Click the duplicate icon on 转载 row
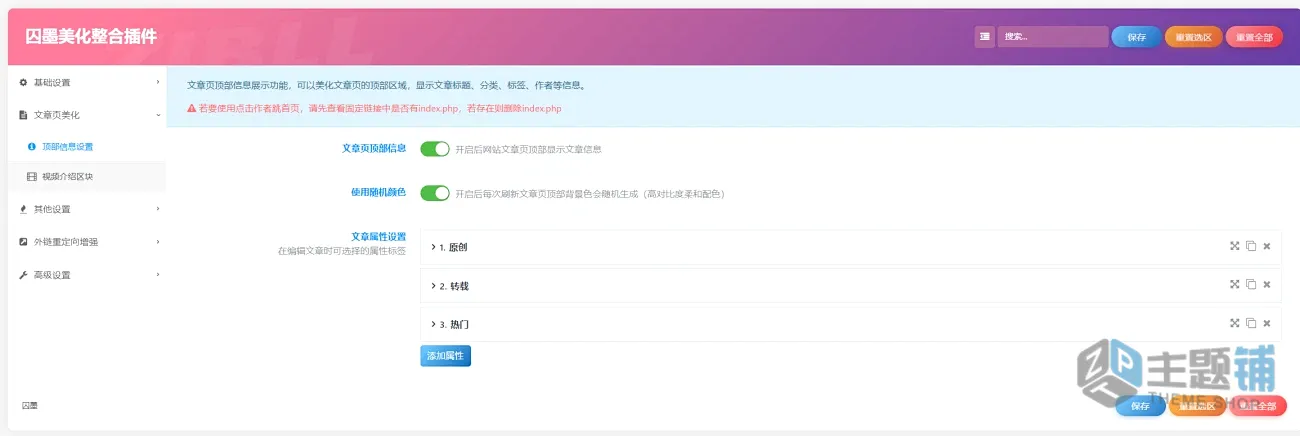Image resolution: width=1300 pixels, height=436 pixels. click(1250, 284)
